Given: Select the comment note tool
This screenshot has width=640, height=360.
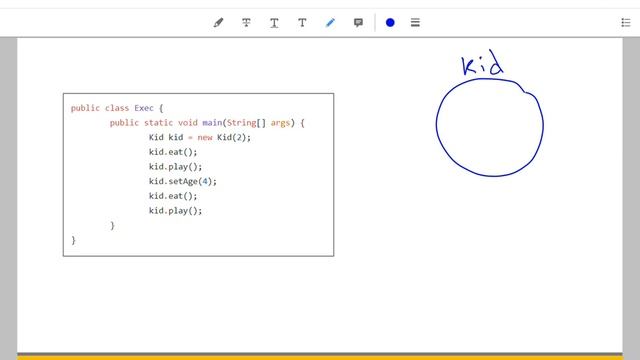Looking at the screenshot, I should click(x=358, y=22).
